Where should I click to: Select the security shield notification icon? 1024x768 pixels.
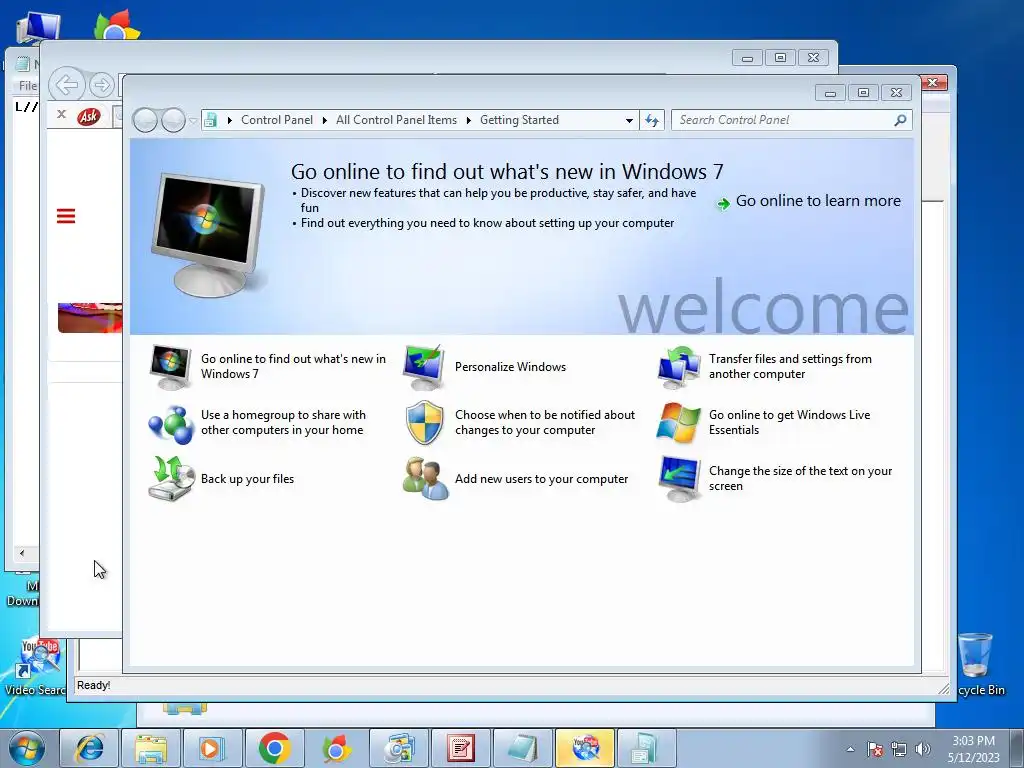coord(424,423)
